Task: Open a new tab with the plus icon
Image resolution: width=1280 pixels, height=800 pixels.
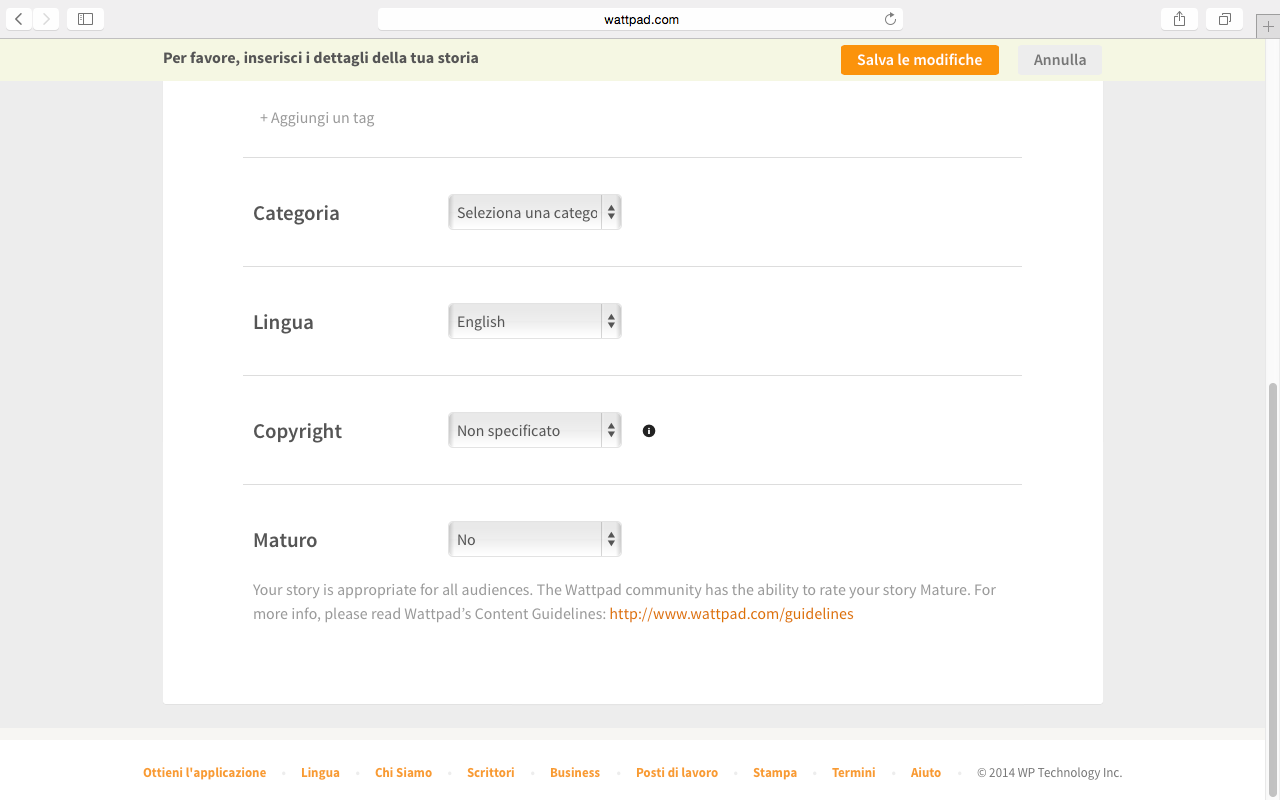Action: 1268,26
